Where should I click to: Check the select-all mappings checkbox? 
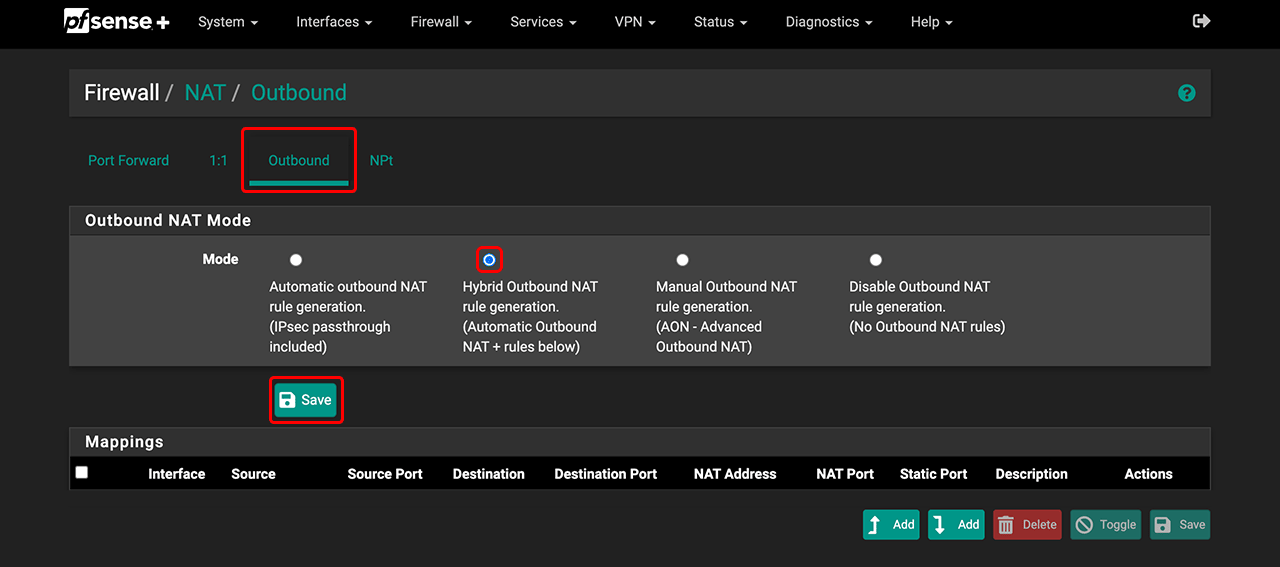pos(82,473)
